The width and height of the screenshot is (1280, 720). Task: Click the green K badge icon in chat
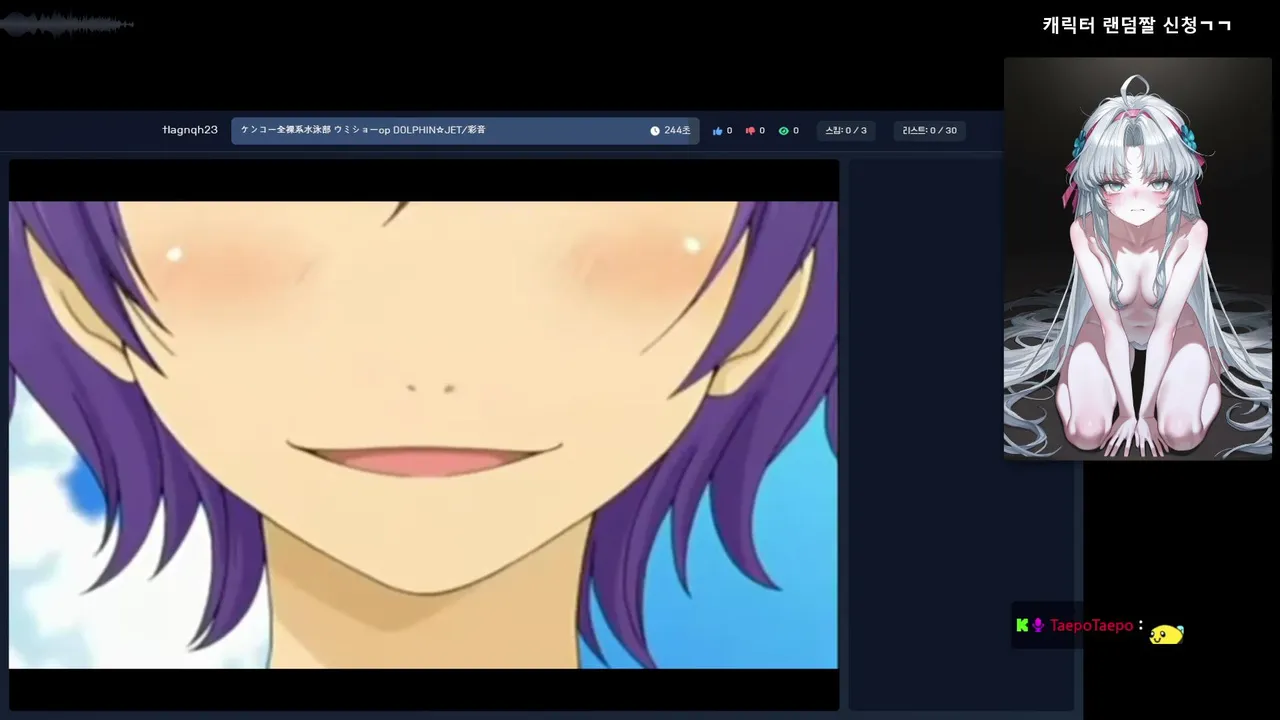coord(1022,626)
